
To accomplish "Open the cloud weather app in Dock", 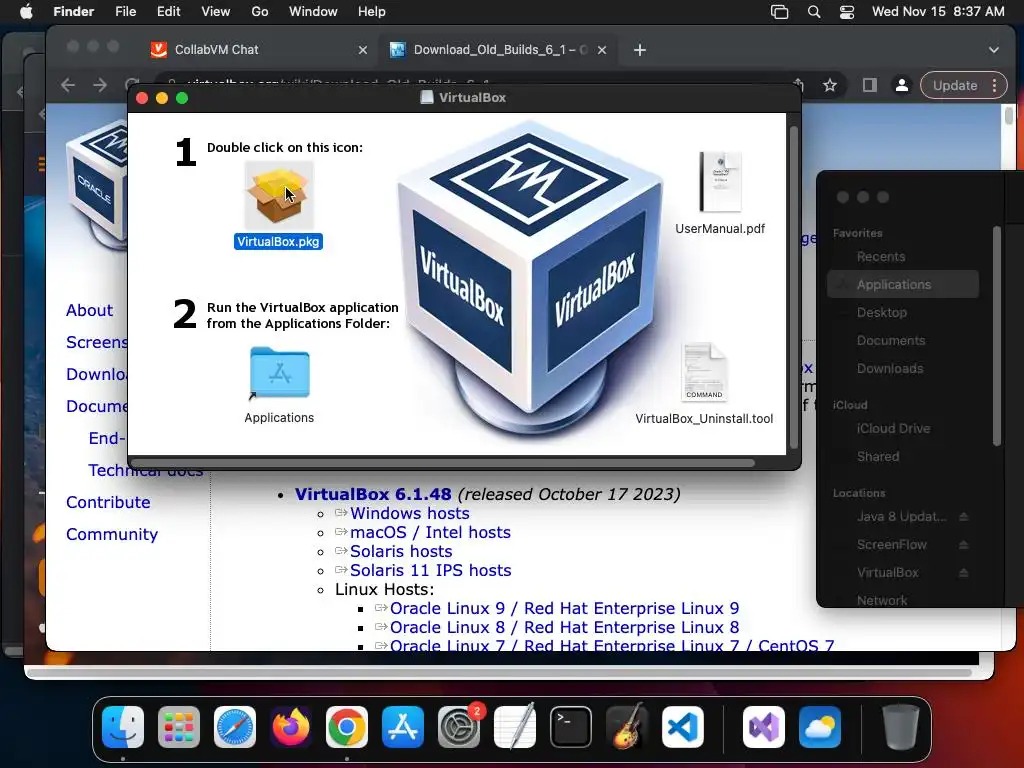I will [820, 727].
